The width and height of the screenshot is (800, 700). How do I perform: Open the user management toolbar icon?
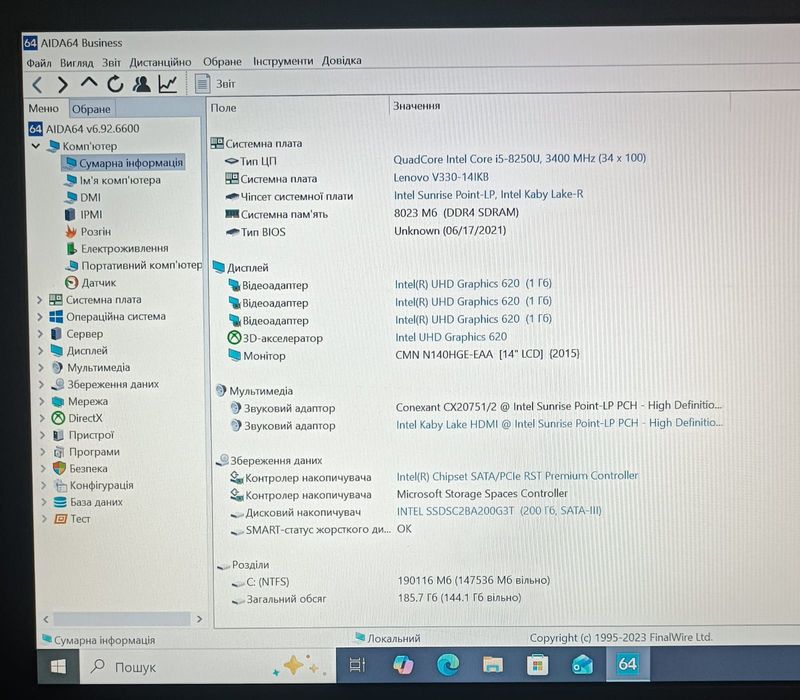tap(141, 84)
